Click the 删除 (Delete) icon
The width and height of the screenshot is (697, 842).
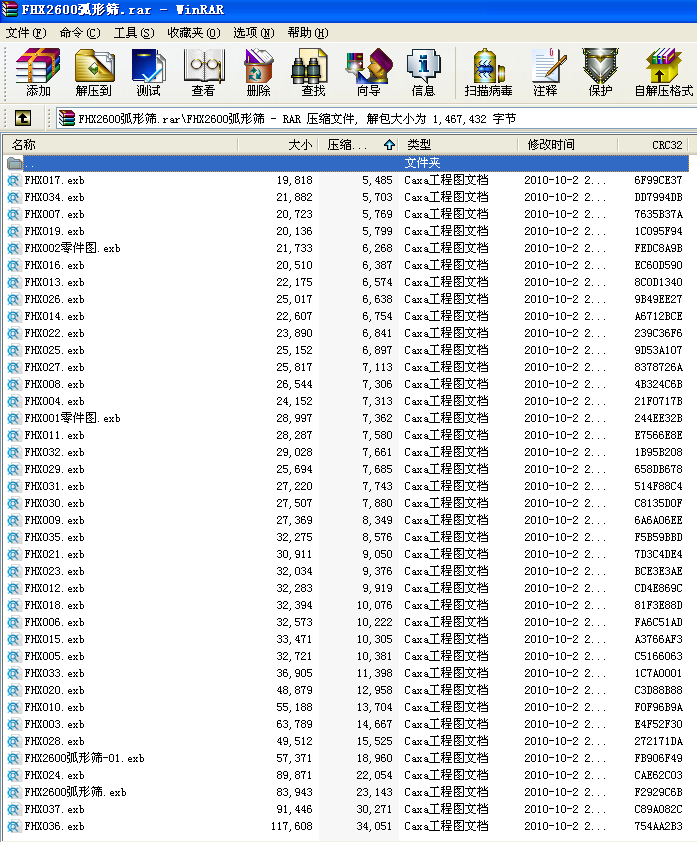[x=258, y=72]
